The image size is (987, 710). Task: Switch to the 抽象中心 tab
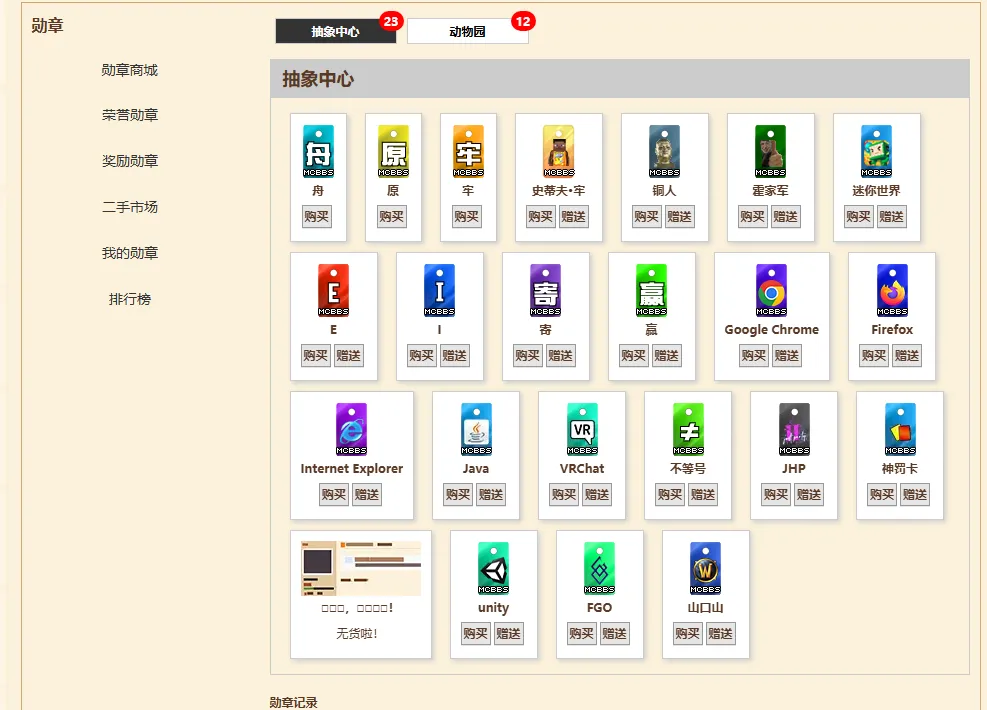click(x=336, y=31)
